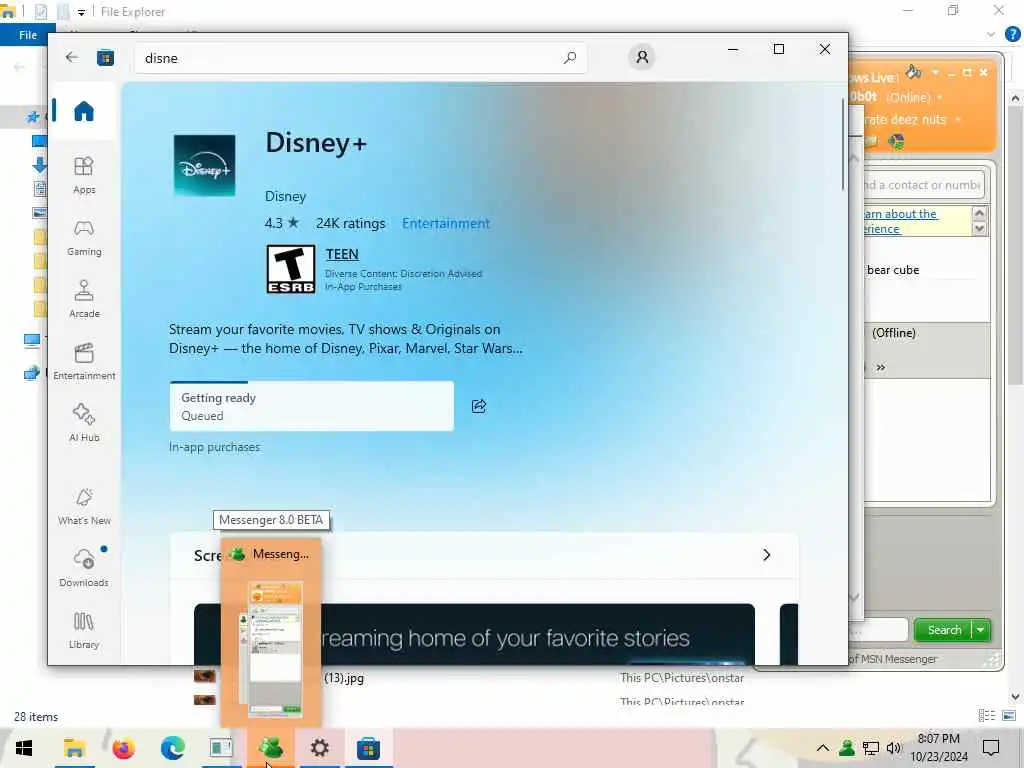This screenshot has height=768, width=1024.
Task: Go to Microsoft Store Home sidebar icon
Action: pos(84,112)
